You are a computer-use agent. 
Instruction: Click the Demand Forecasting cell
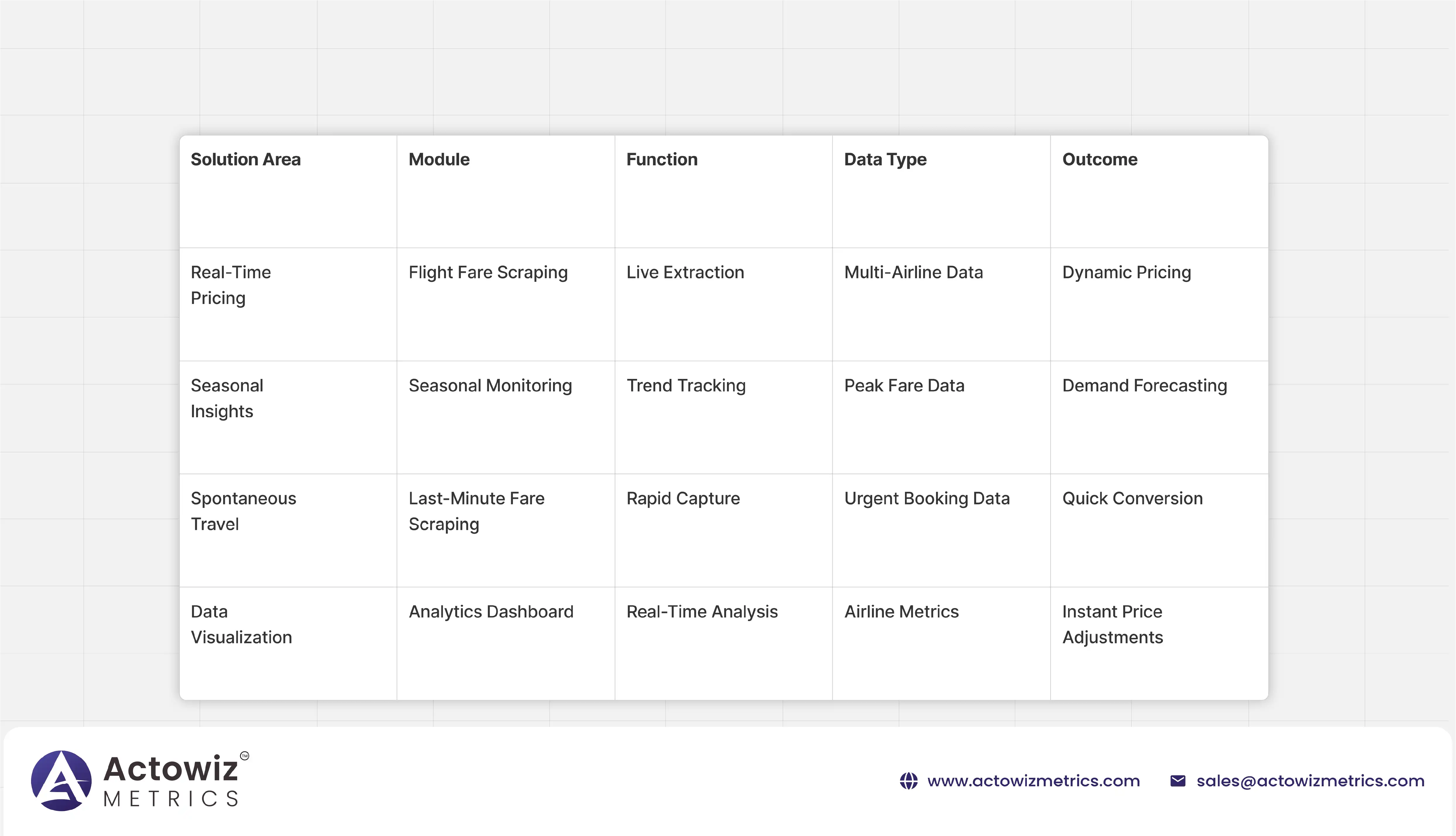(x=1144, y=386)
